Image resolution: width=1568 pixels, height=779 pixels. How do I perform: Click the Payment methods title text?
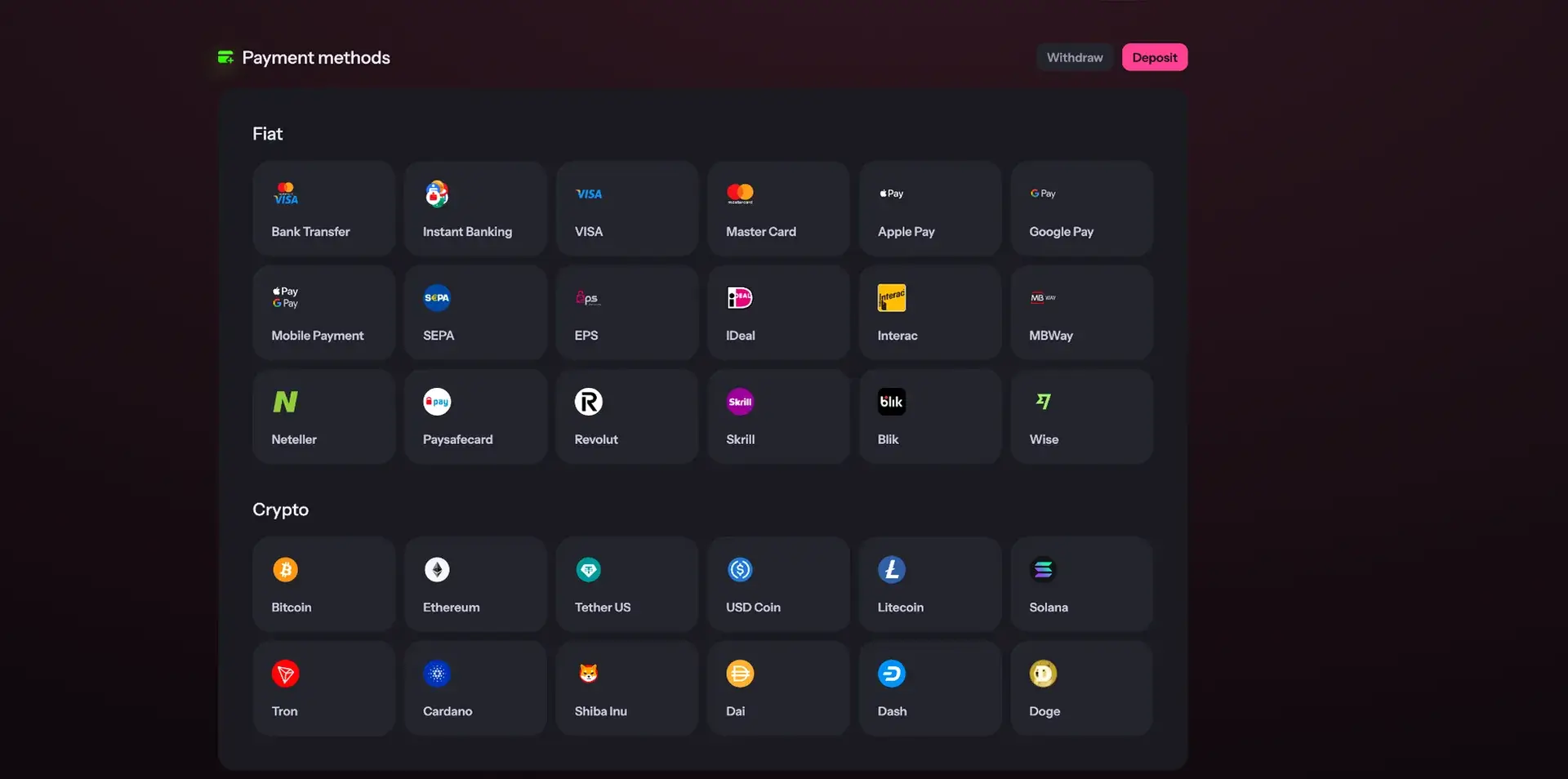(316, 57)
